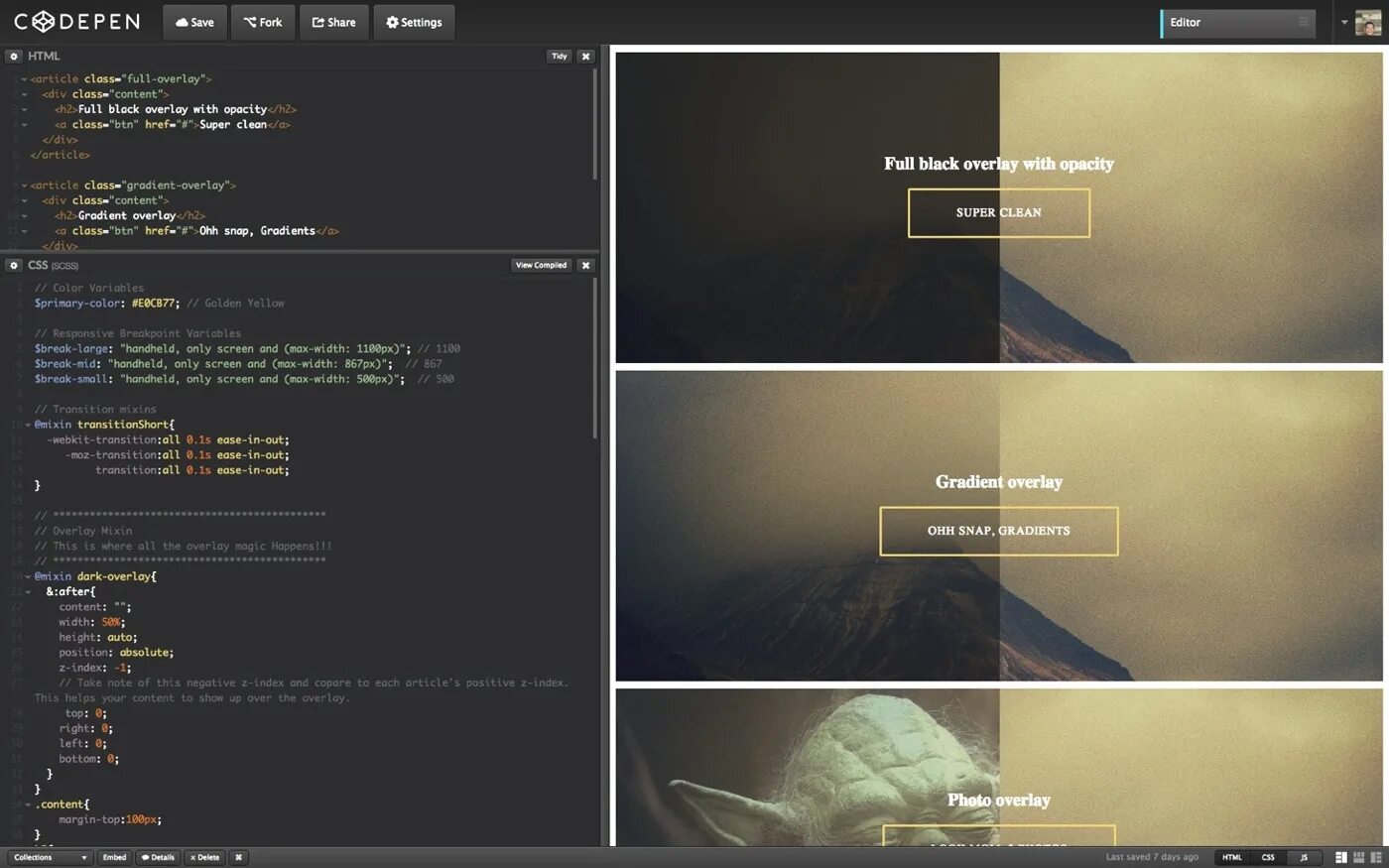1389x868 pixels.
Task: Click 'position: absolute;' CSS line
Action: [x=116, y=653]
